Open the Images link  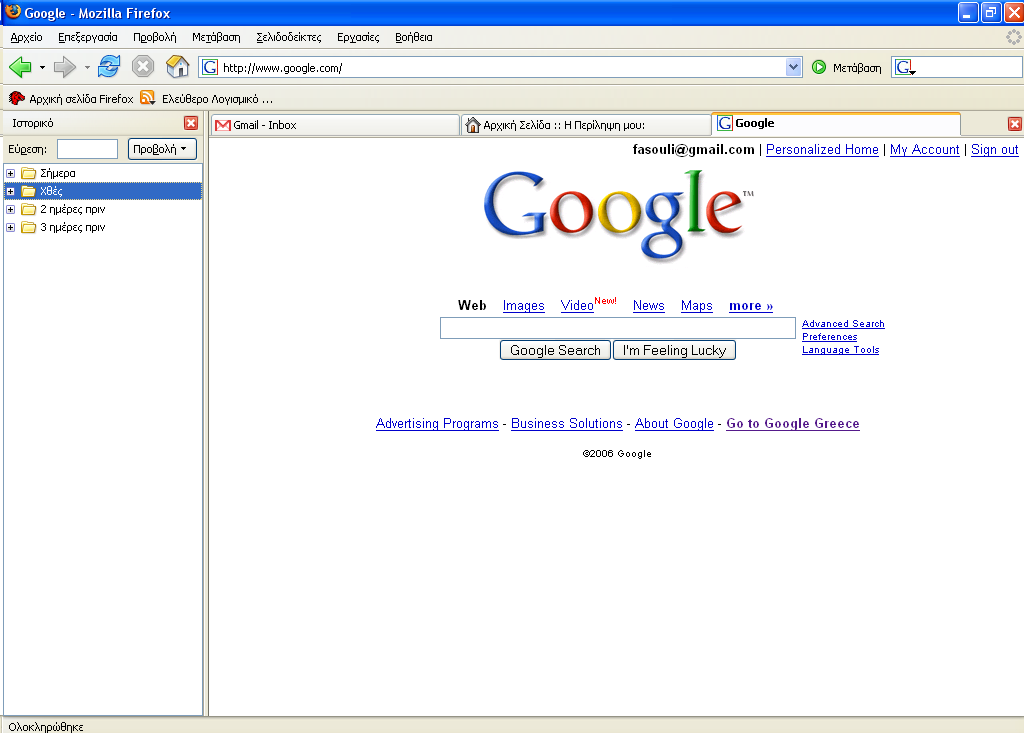pos(523,306)
